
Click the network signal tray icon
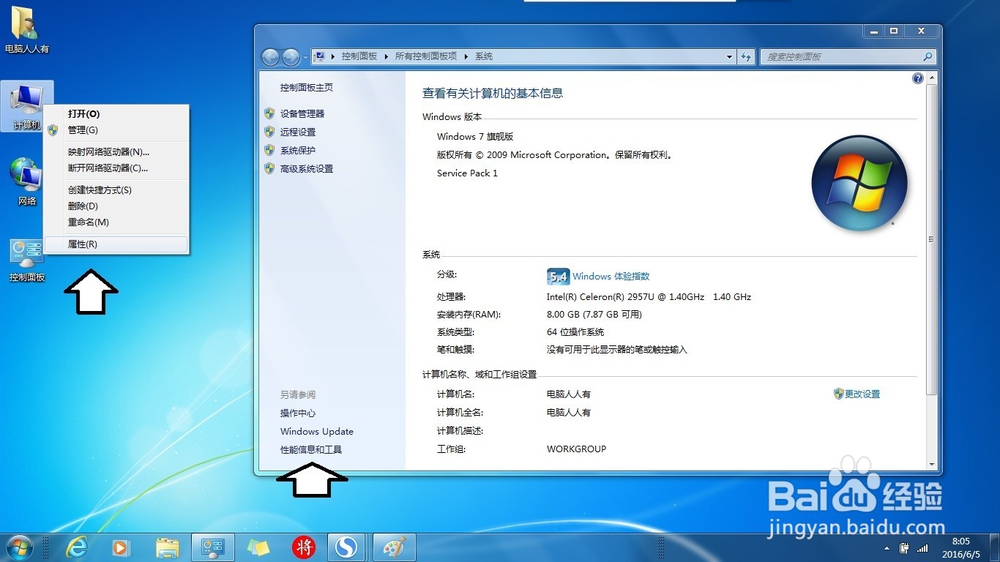[922, 548]
